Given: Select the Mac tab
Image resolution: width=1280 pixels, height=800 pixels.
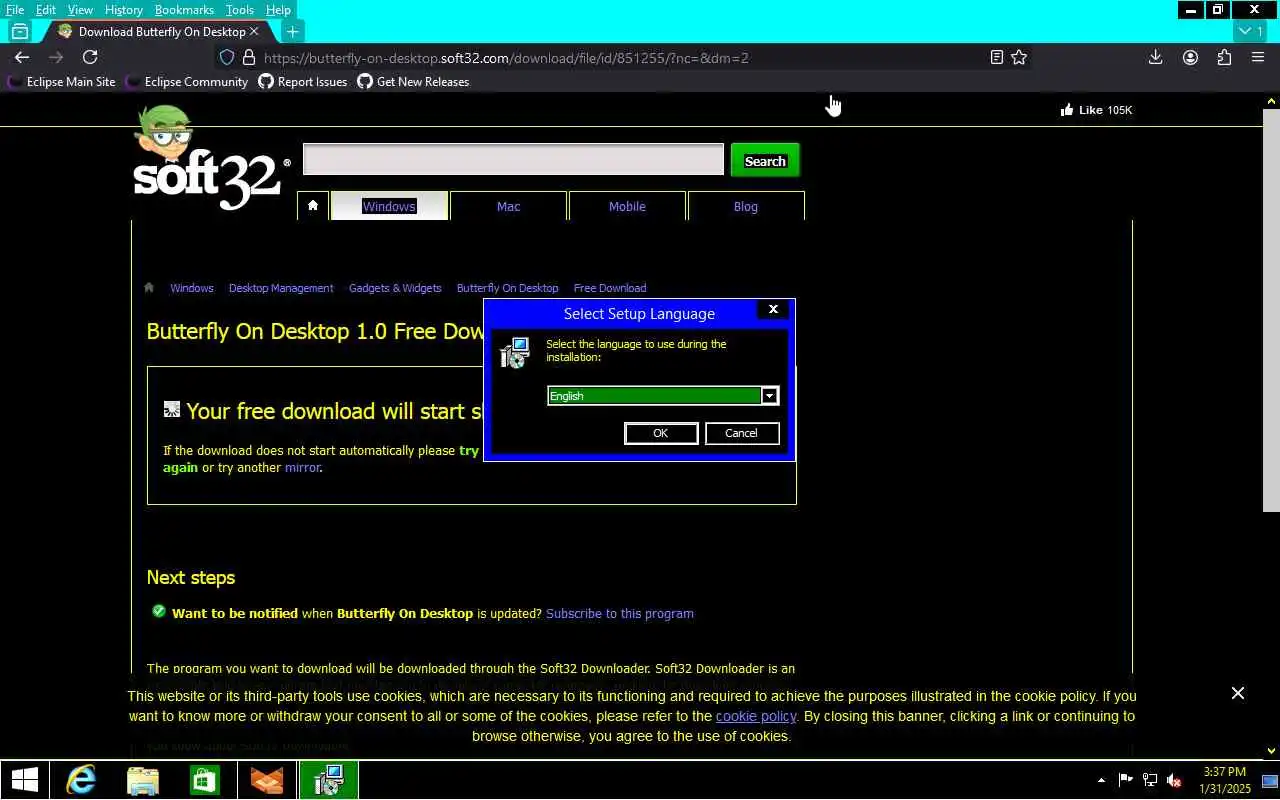Looking at the screenshot, I should pos(508,206).
